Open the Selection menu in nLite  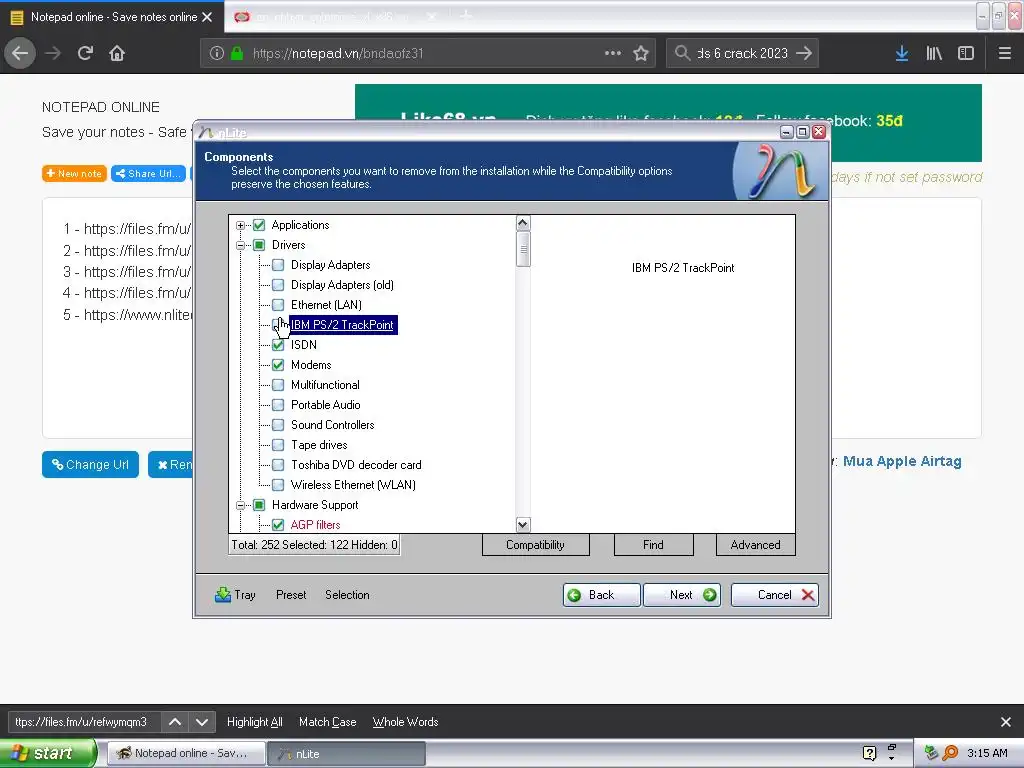(347, 595)
